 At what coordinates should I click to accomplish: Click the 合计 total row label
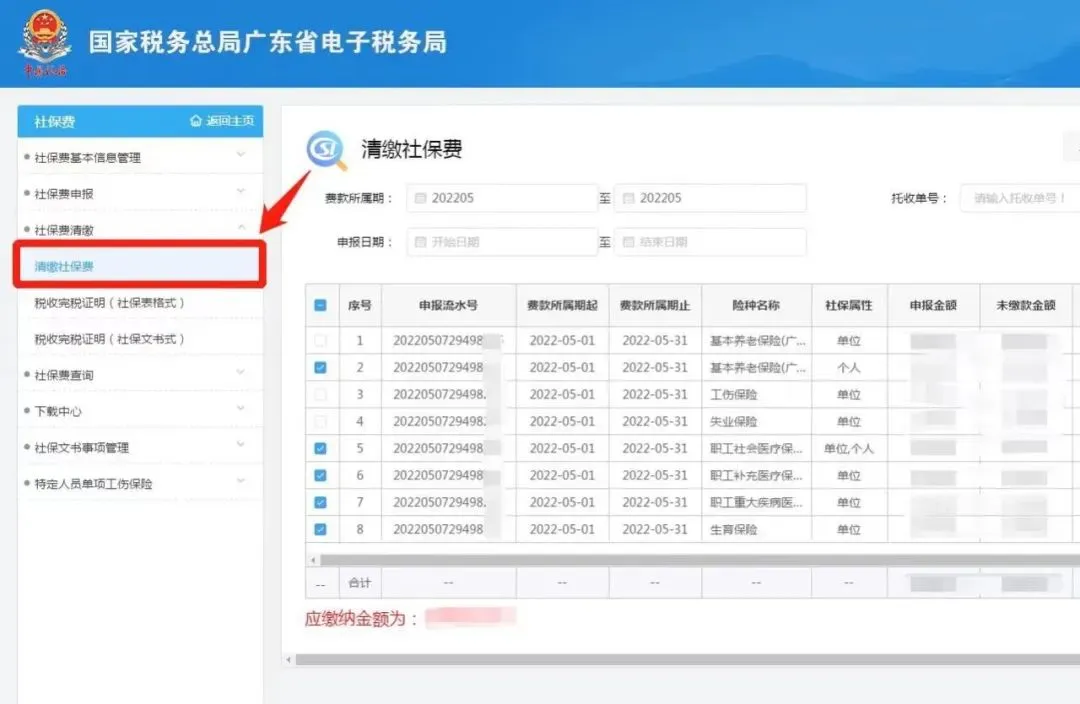(360, 583)
